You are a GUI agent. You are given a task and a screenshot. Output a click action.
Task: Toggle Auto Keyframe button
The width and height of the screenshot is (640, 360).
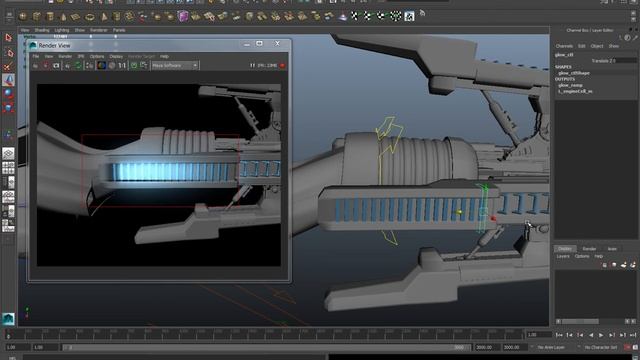tap(628, 347)
